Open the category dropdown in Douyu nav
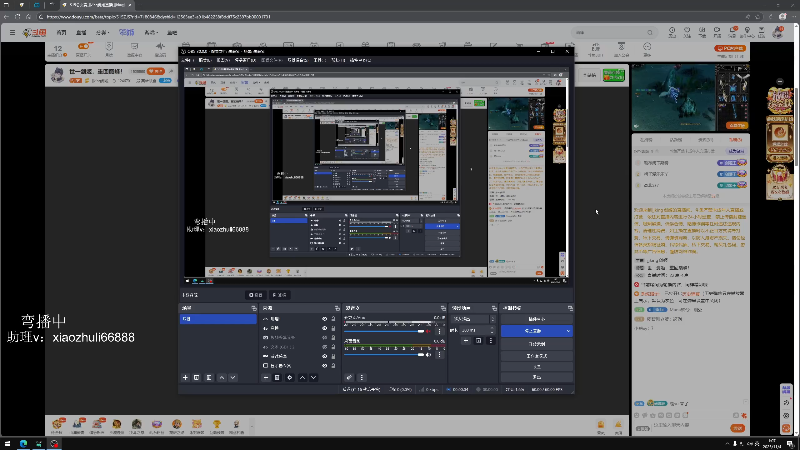This screenshot has height=450, width=800. (x=103, y=33)
